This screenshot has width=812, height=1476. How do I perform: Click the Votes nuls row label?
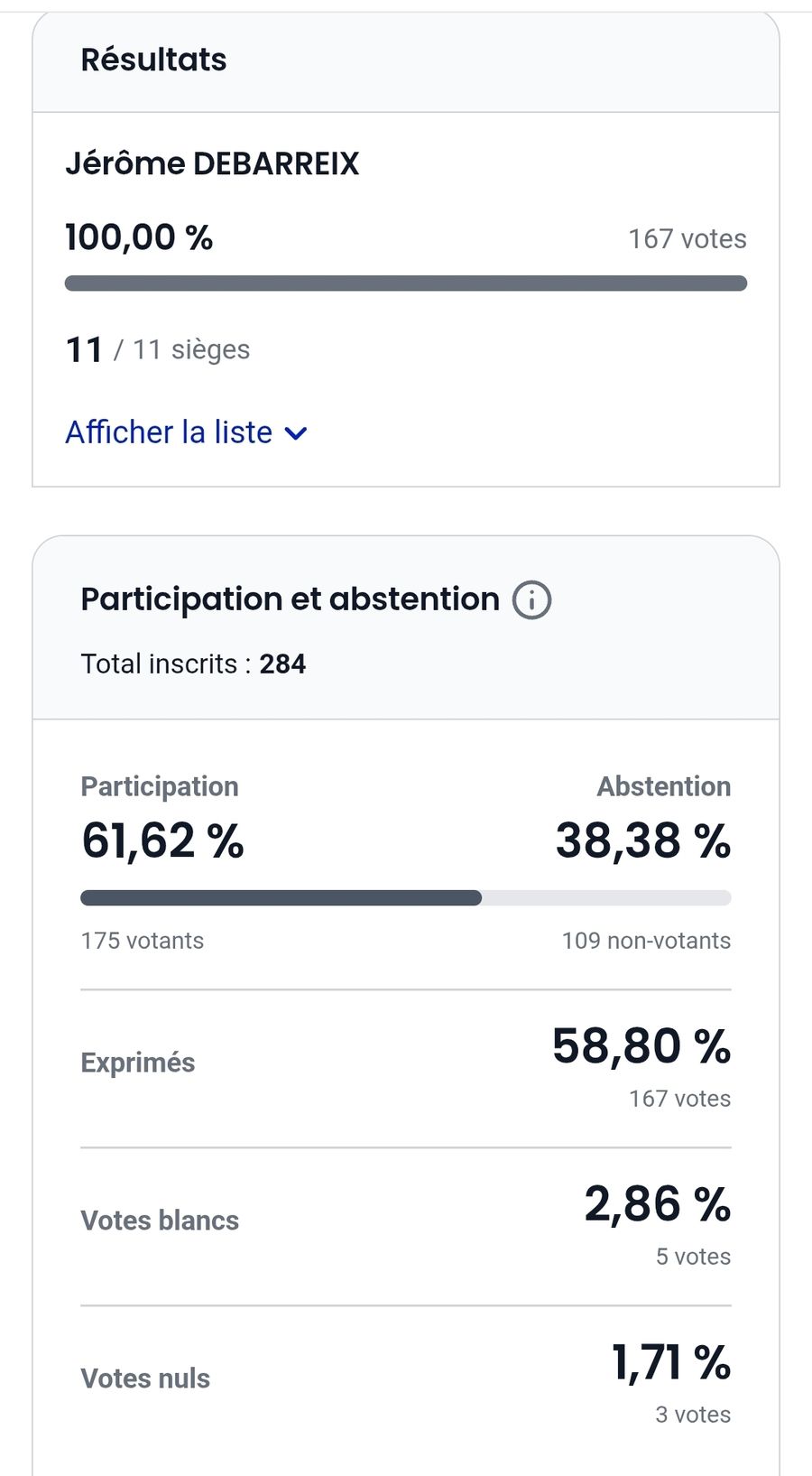145,1379
